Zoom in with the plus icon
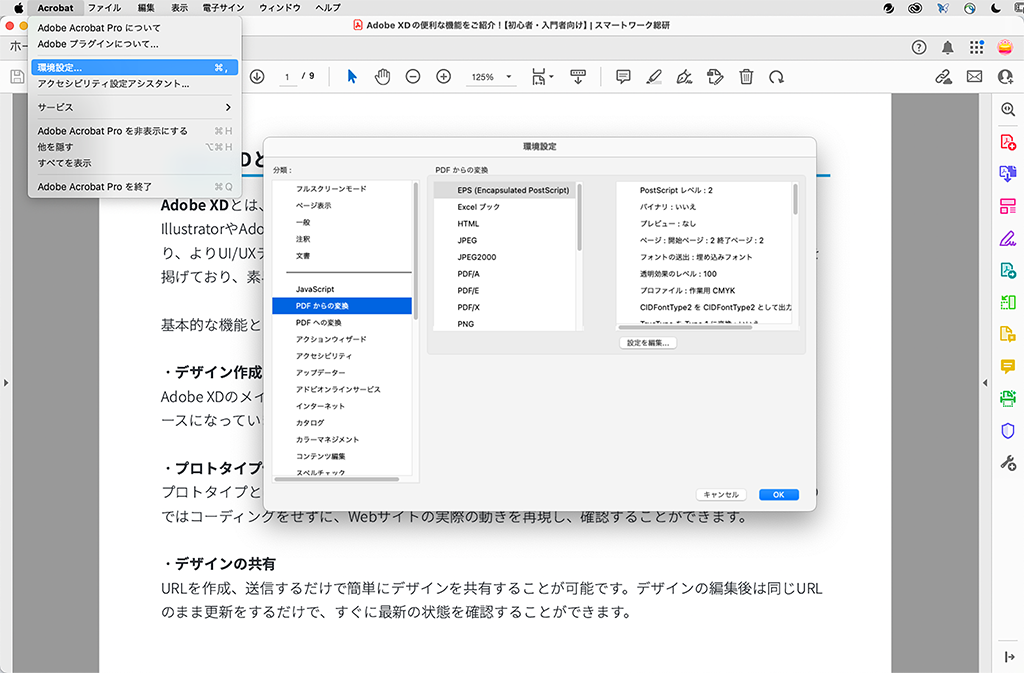1024x673 pixels. tap(443, 77)
